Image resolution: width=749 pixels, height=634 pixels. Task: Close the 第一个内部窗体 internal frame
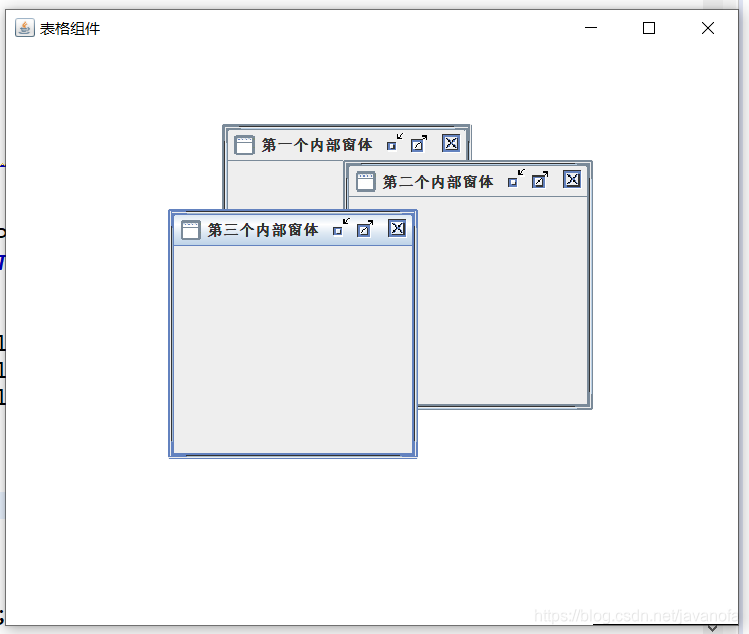tap(450, 143)
